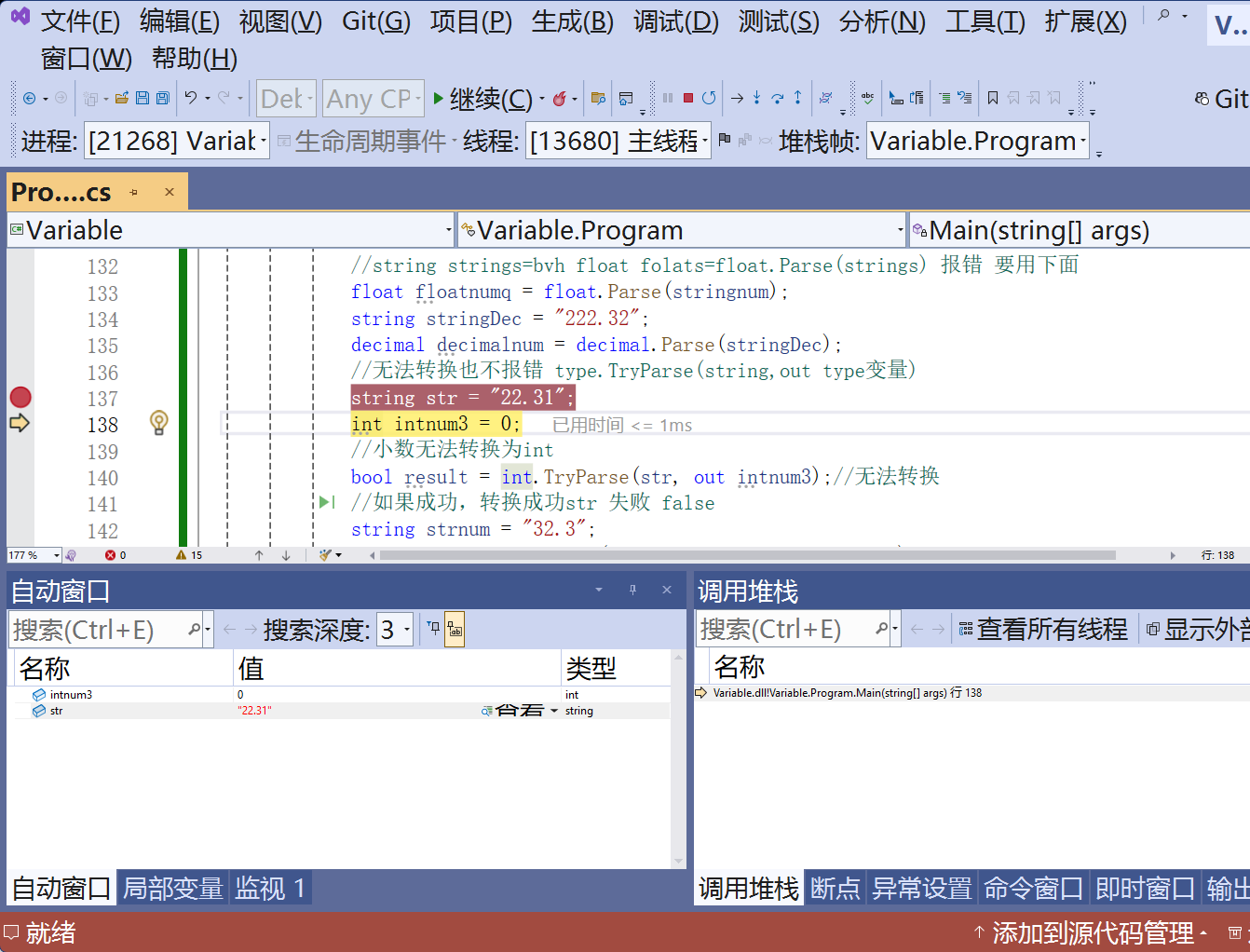
Task: Click the Restart debugging circular arrow icon
Action: 710,98
